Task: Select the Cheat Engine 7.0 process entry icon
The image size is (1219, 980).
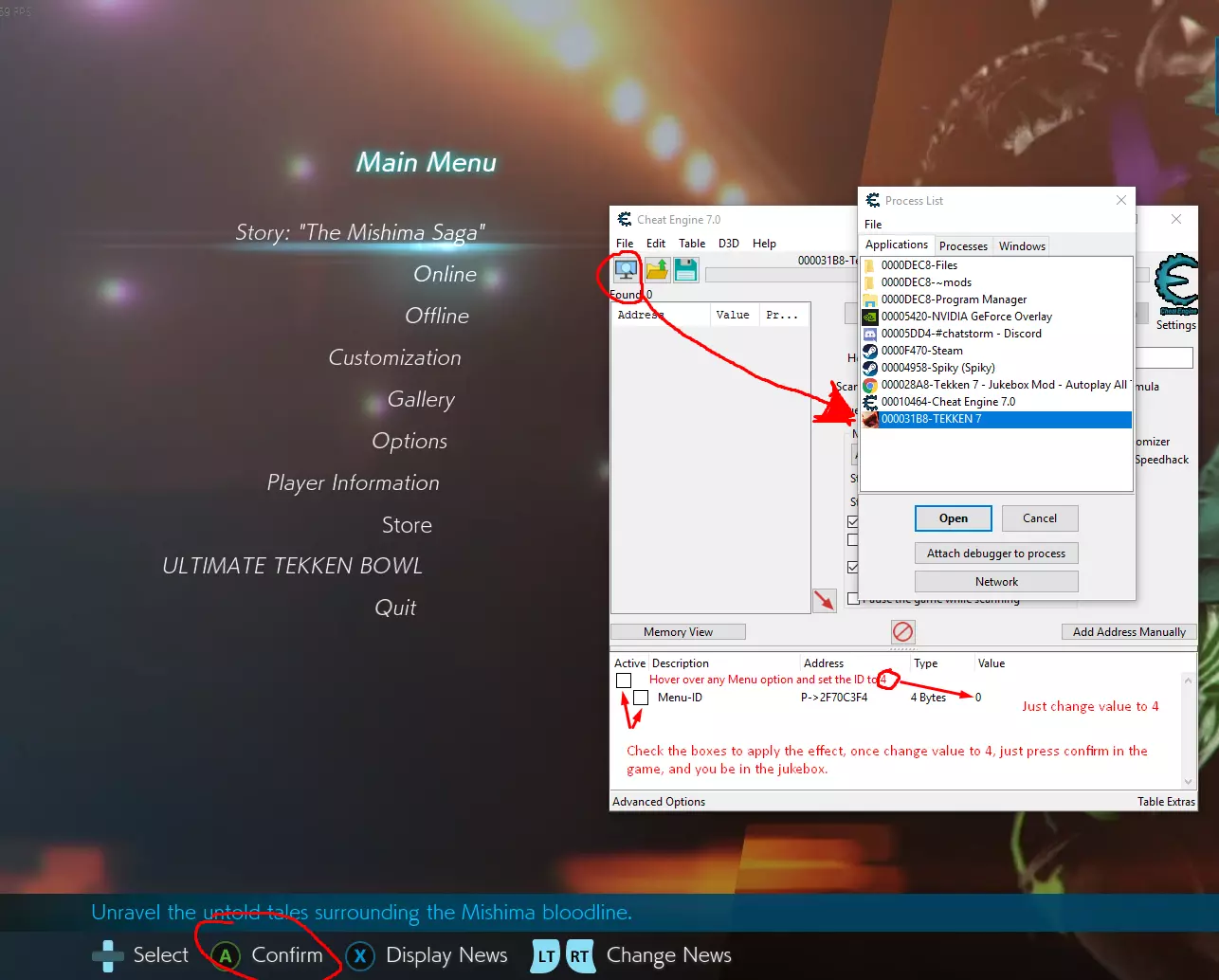Action: tap(870, 402)
